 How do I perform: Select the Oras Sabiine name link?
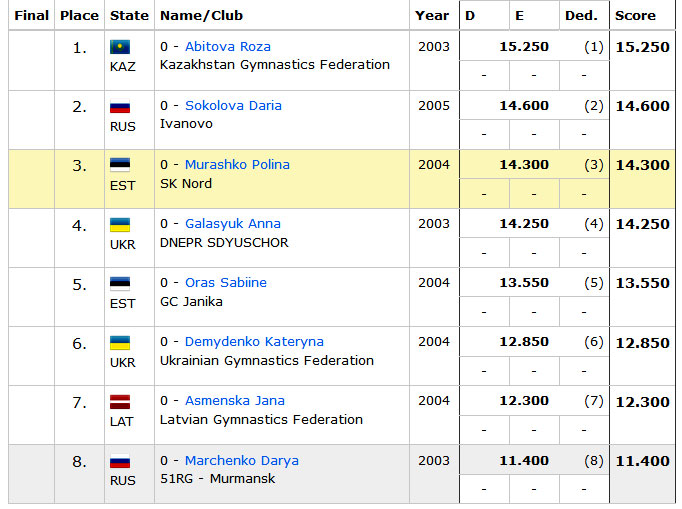click(x=226, y=282)
